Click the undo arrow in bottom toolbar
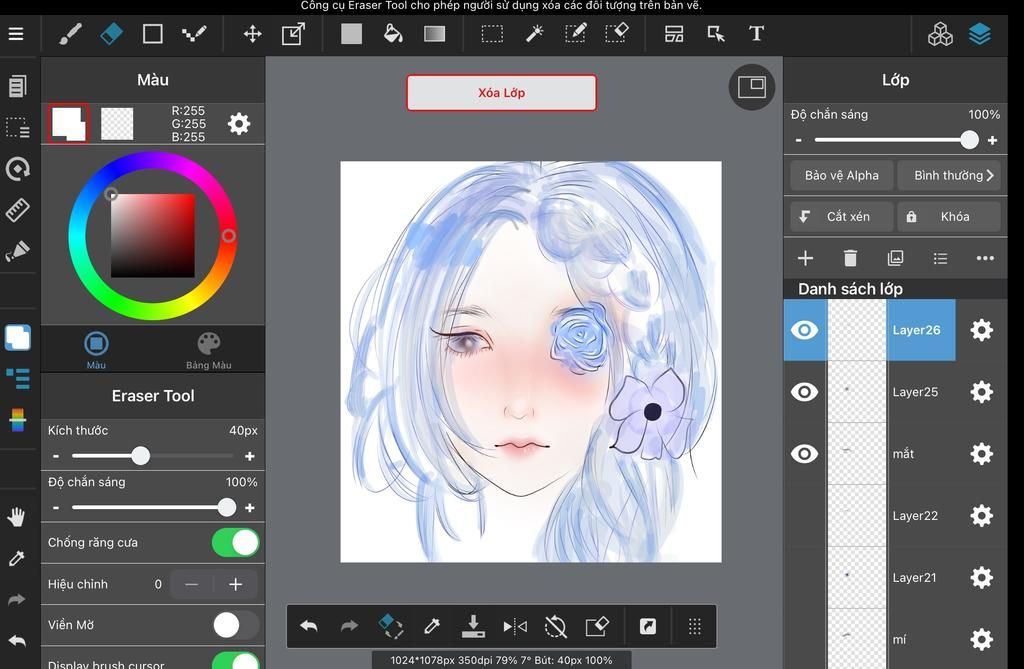 pos(309,627)
